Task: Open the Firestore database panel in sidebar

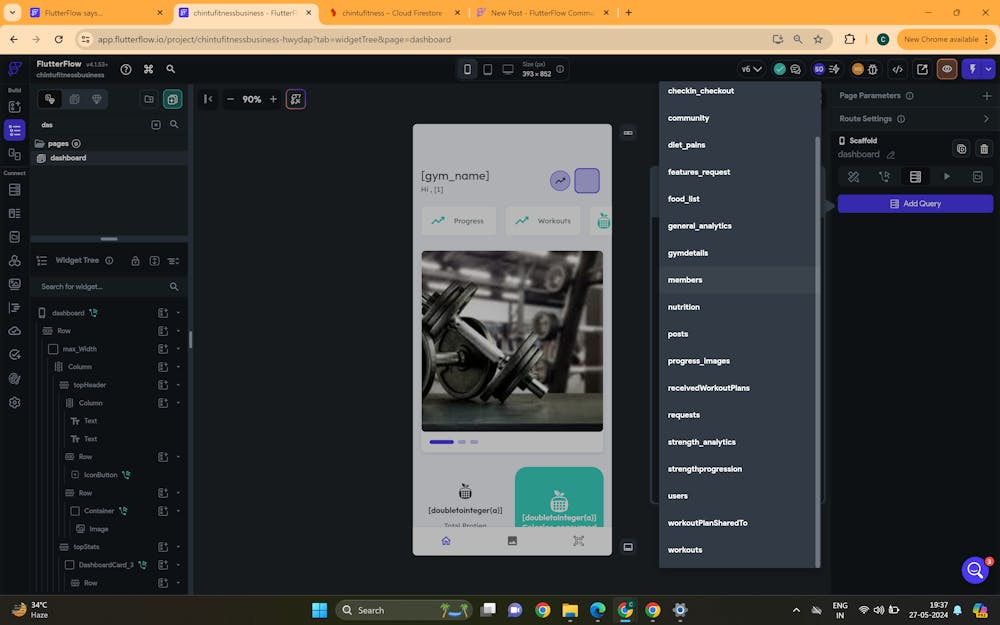Action: tap(15, 189)
